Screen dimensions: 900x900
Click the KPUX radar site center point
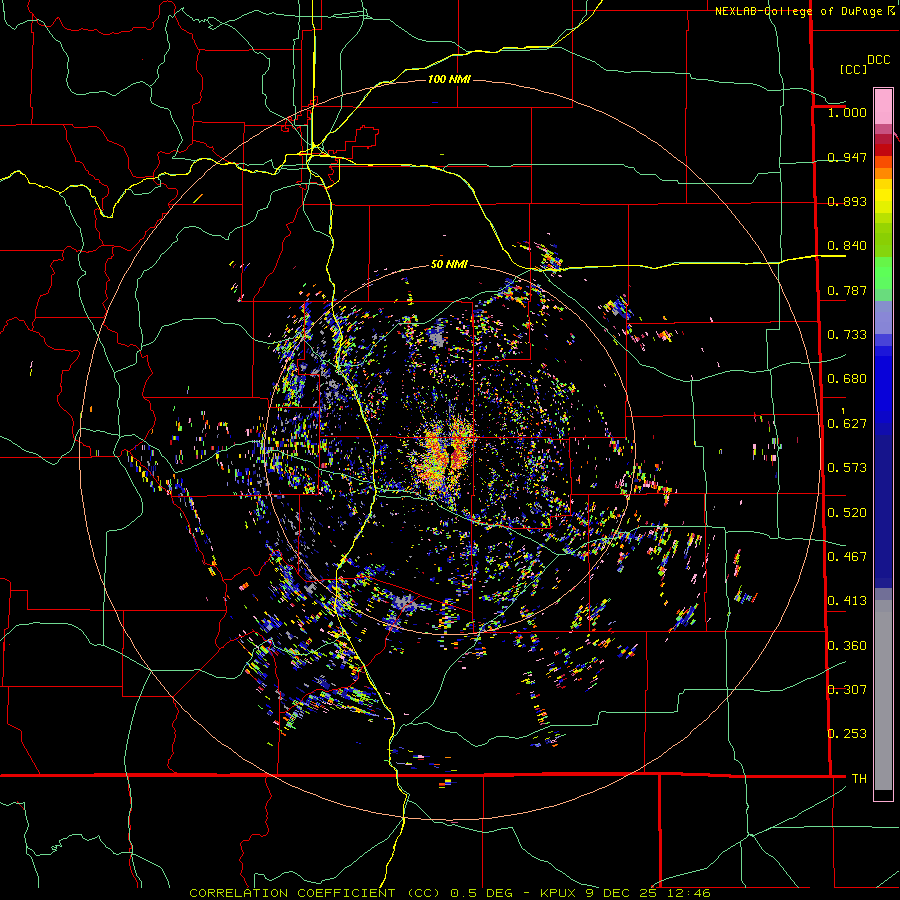click(450, 450)
